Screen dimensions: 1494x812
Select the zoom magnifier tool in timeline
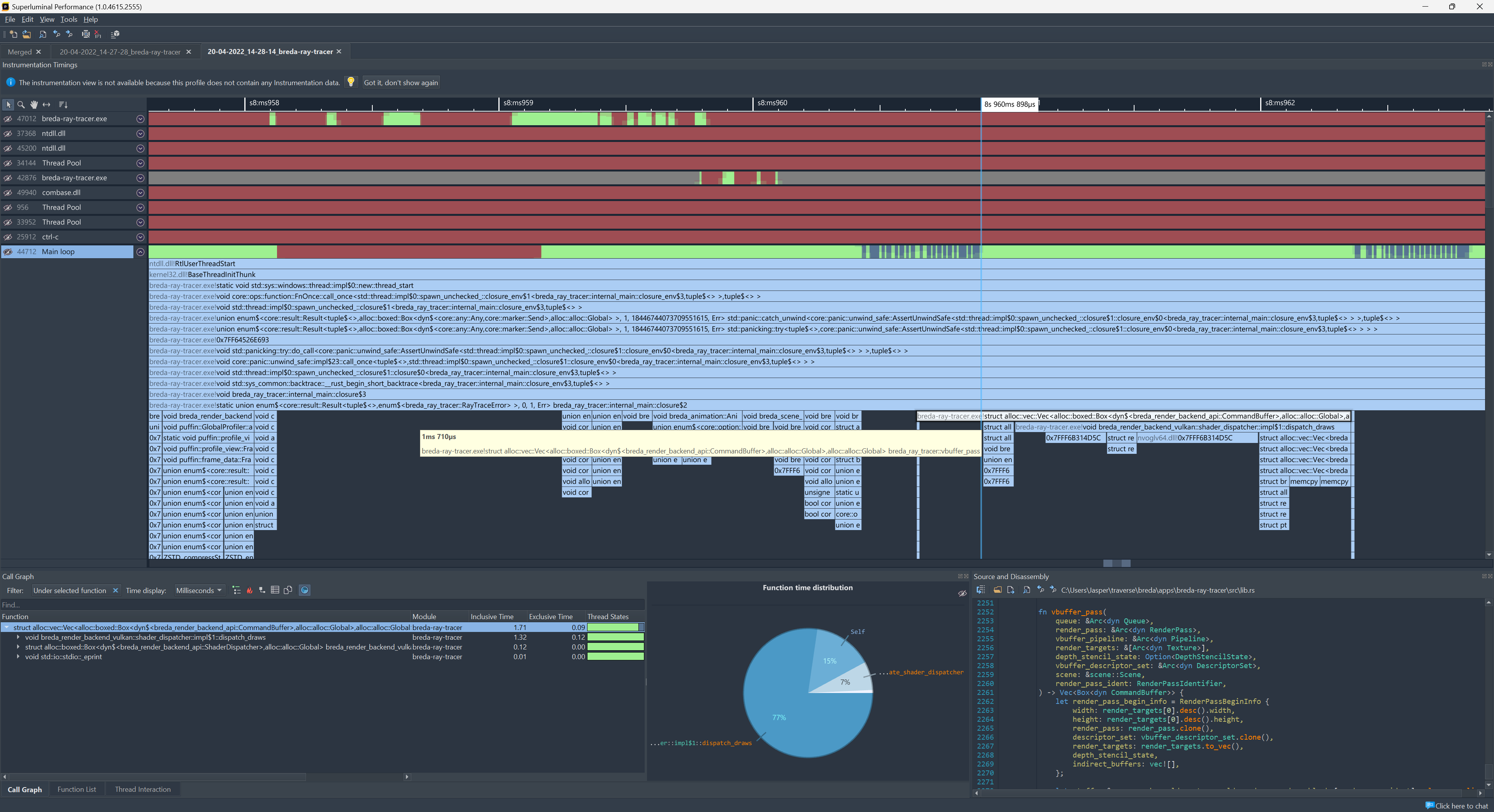point(21,105)
